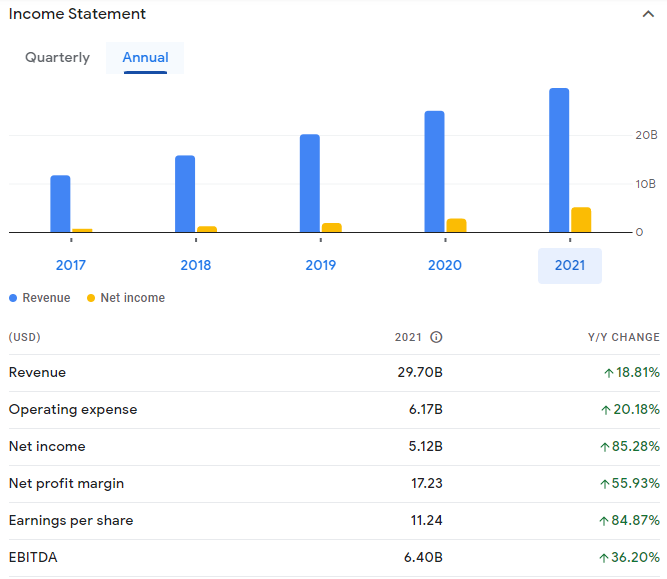
Task: Select the Annual tab
Action: pyautogui.click(x=145, y=57)
